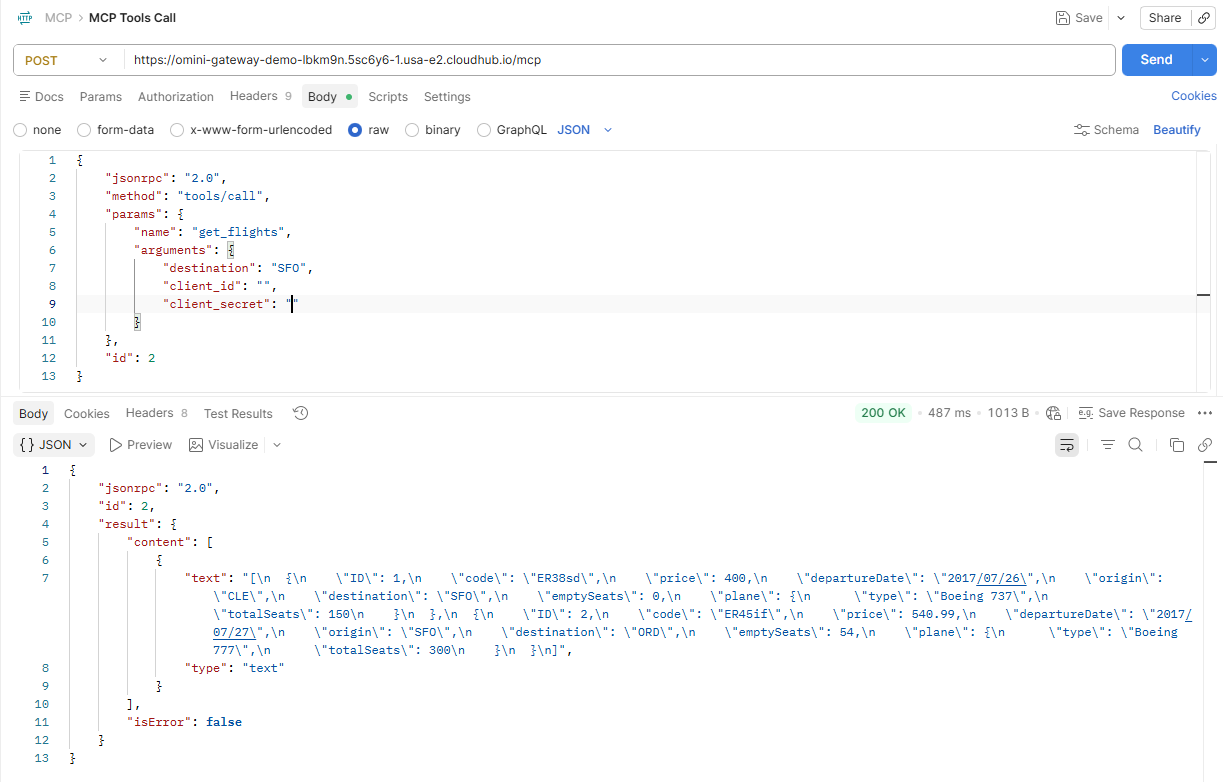This screenshot has height=782, width=1223.
Task: Click the Preview play icon button
Action: point(140,445)
